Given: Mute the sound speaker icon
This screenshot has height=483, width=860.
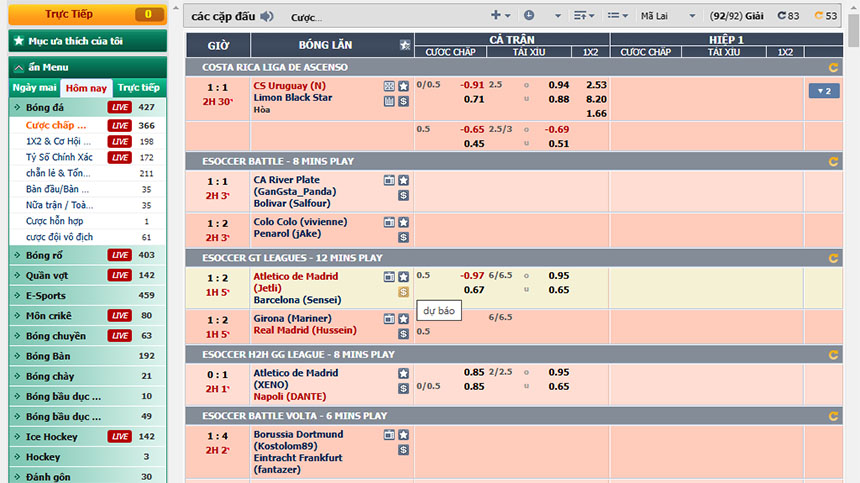Looking at the screenshot, I should click(x=267, y=16).
